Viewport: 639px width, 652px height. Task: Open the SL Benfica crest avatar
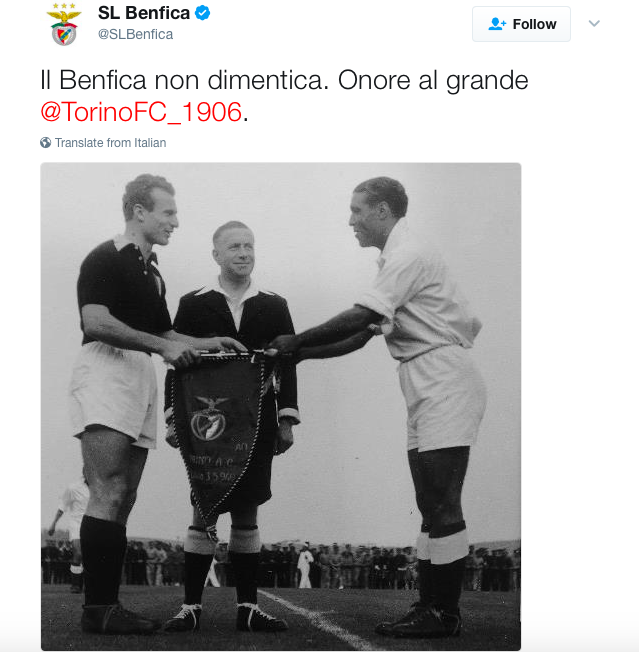click(64, 24)
